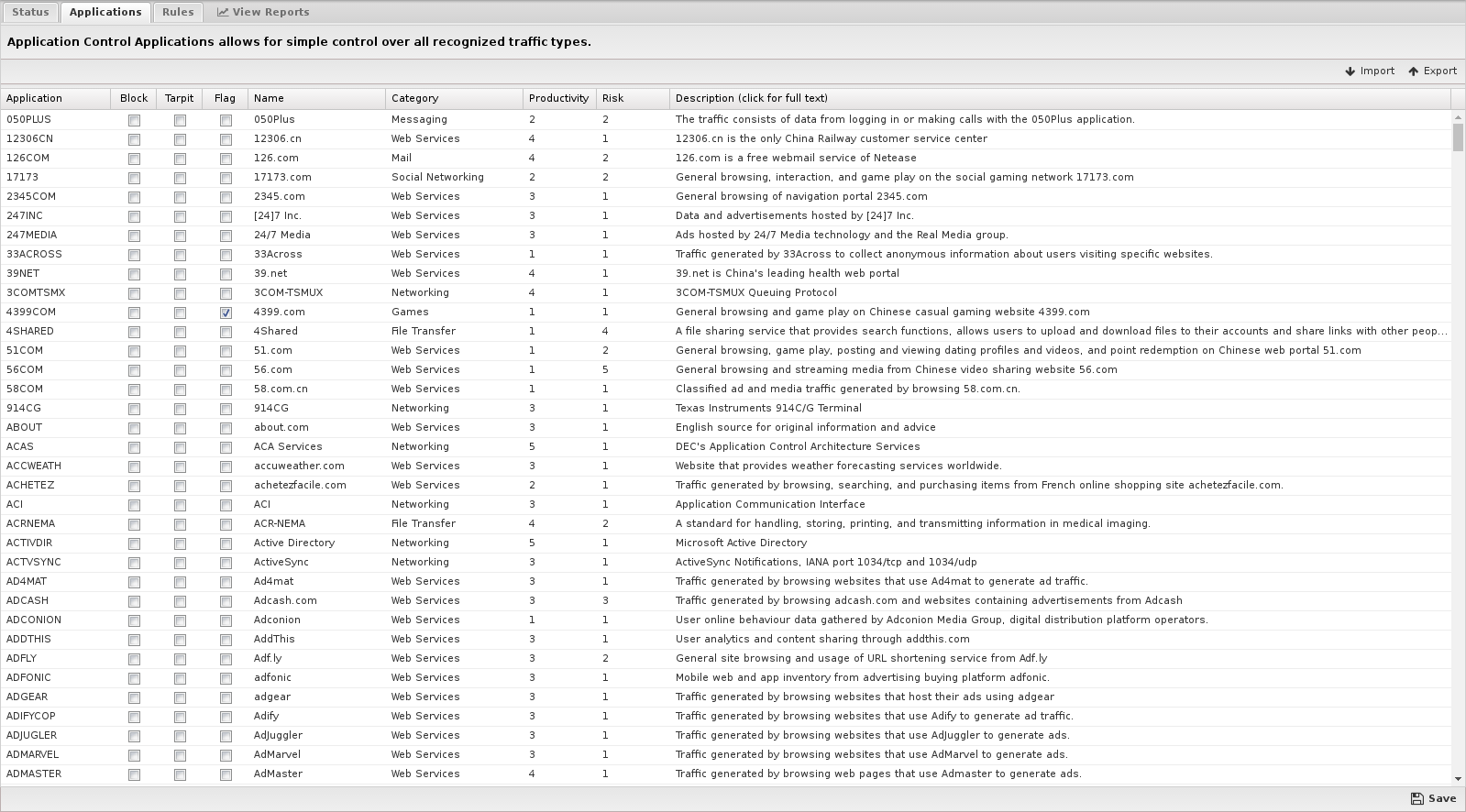Viewport: 1466px width, 812px height.
Task: Check Tarpit for 3COMTSMX
Action: pos(180,293)
